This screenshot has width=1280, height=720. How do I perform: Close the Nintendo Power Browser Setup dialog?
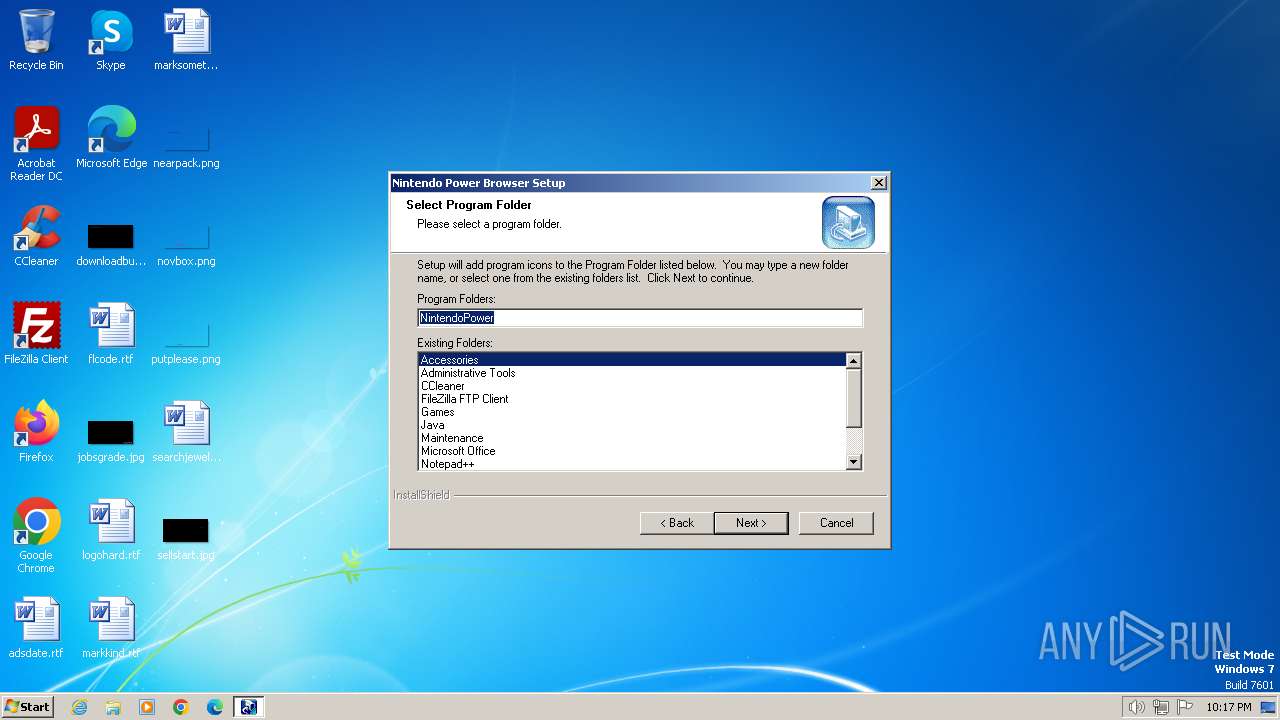point(878,183)
